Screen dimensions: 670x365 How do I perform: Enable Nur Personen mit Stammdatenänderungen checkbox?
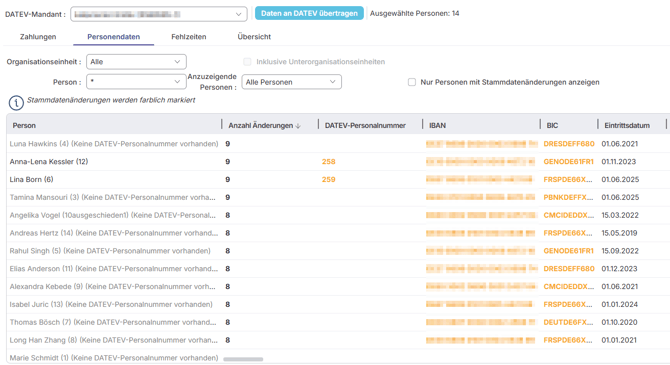tap(412, 82)
